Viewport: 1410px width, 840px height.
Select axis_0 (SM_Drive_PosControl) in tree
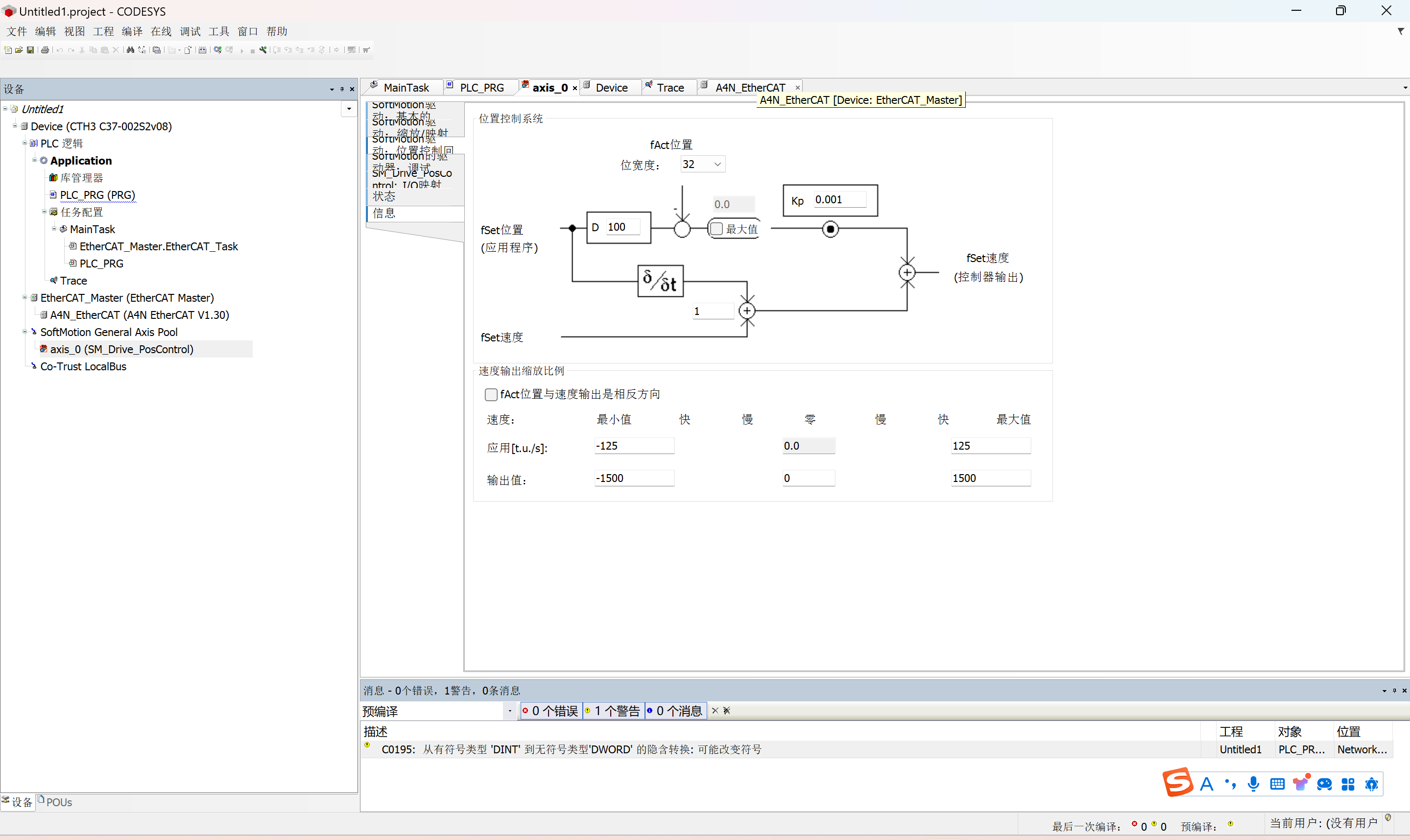(121, 349)
